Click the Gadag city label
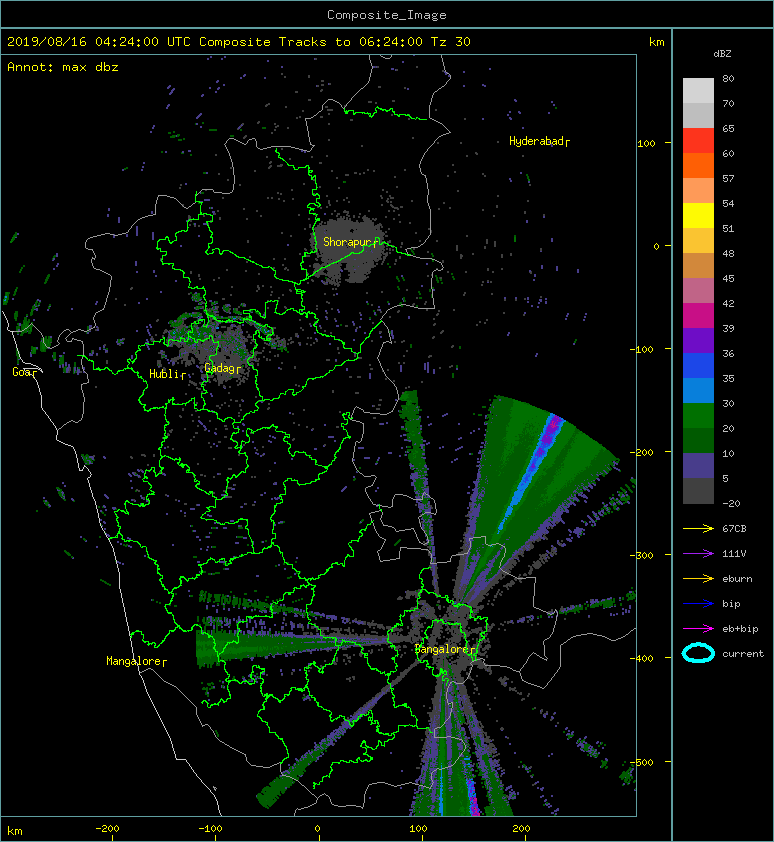The width and height of the screenshot is (774, 842). [222, 368]
